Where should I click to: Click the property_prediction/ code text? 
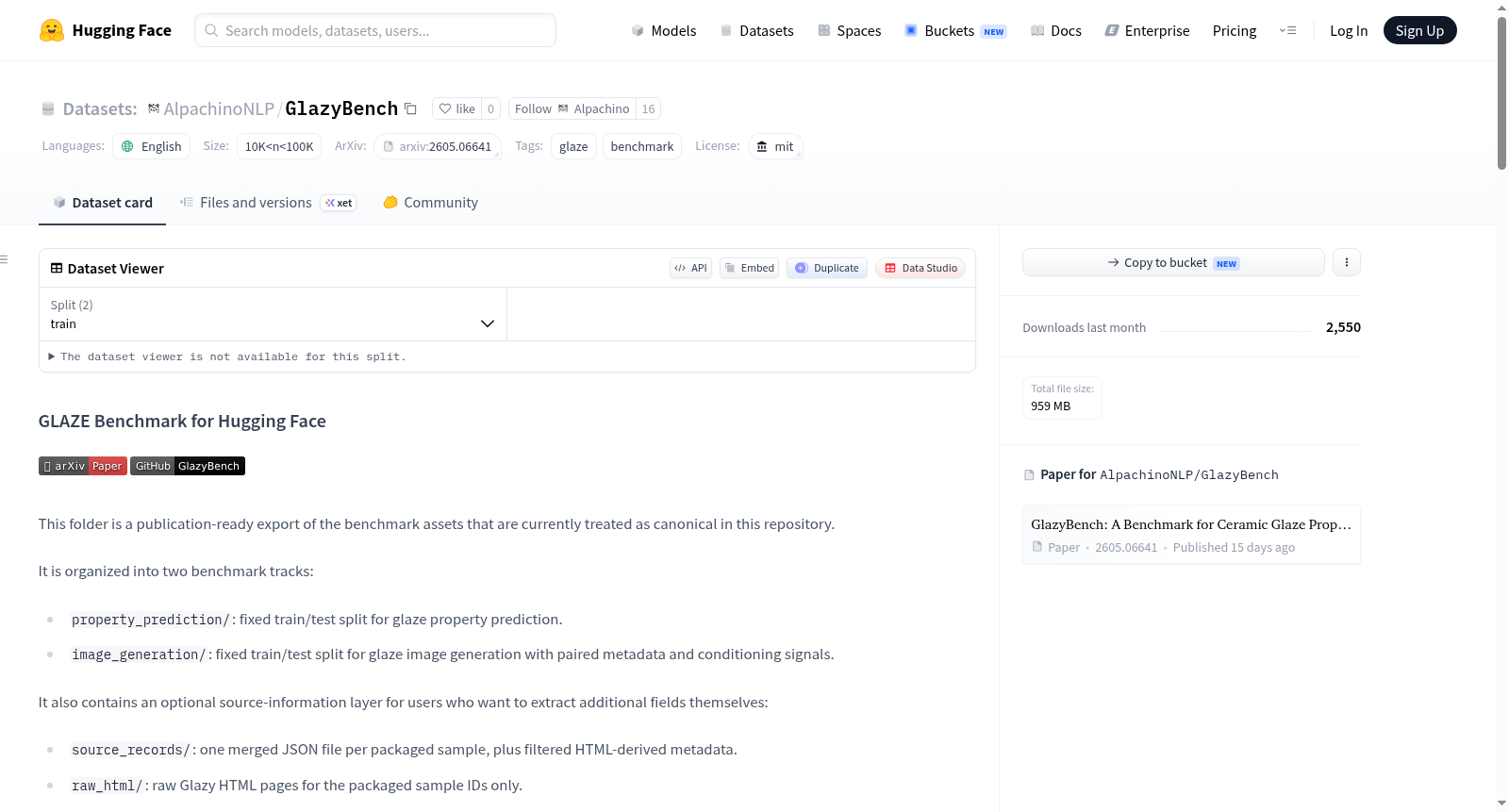click(x=151, y=620)
